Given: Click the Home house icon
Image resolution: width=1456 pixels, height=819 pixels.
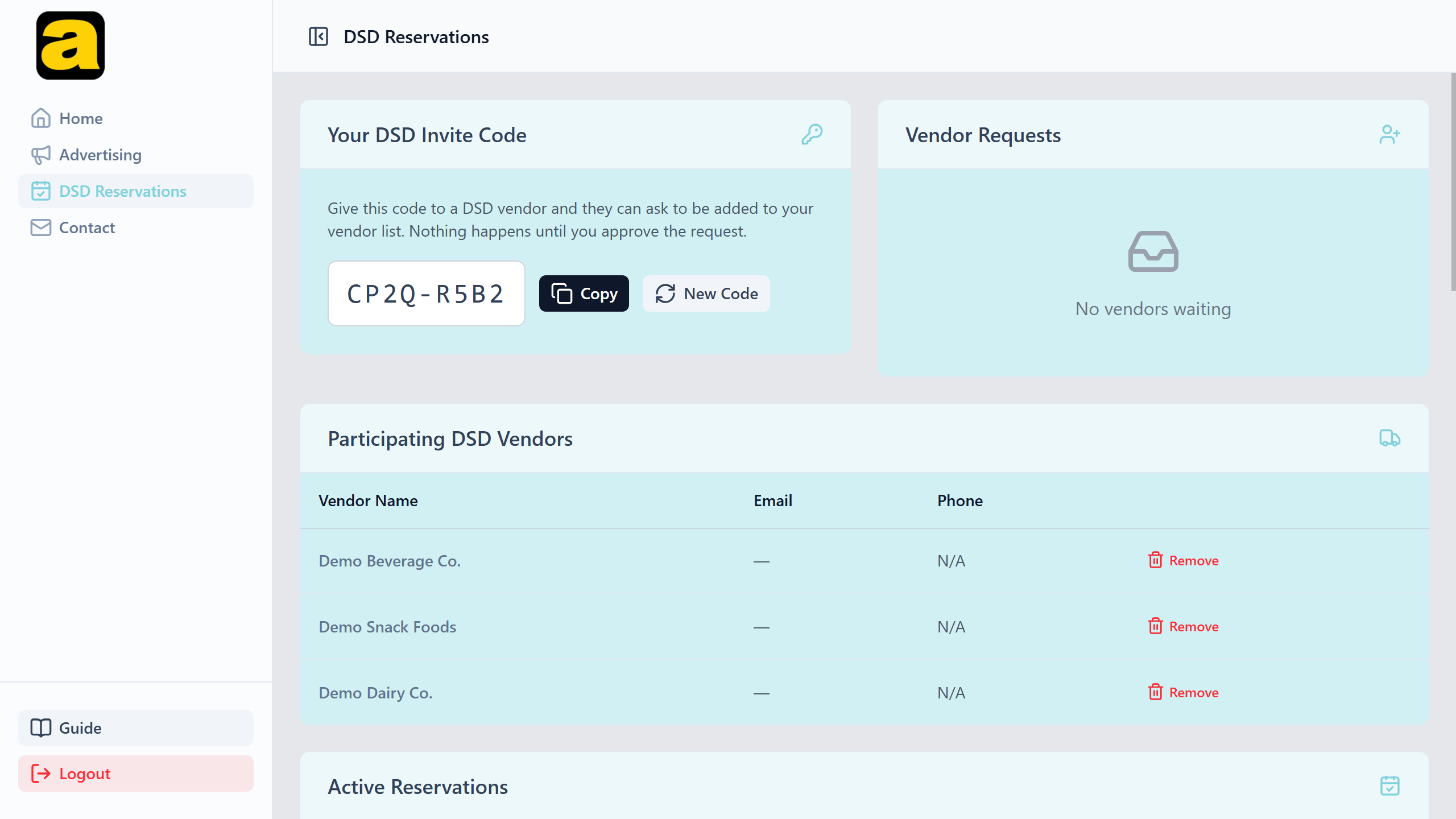Looking at the screenshot, I should pyautogui.click(x=41, y=118).
